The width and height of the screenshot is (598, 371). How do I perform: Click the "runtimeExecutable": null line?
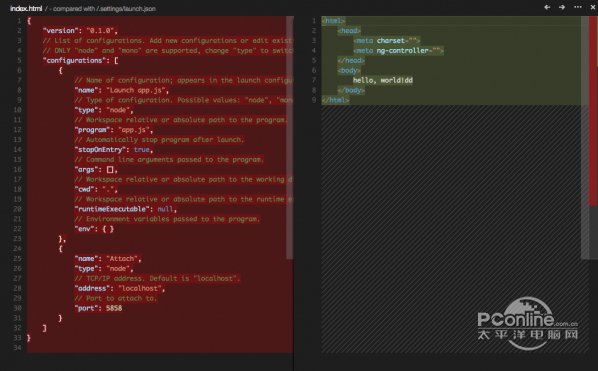pos(126,209)
